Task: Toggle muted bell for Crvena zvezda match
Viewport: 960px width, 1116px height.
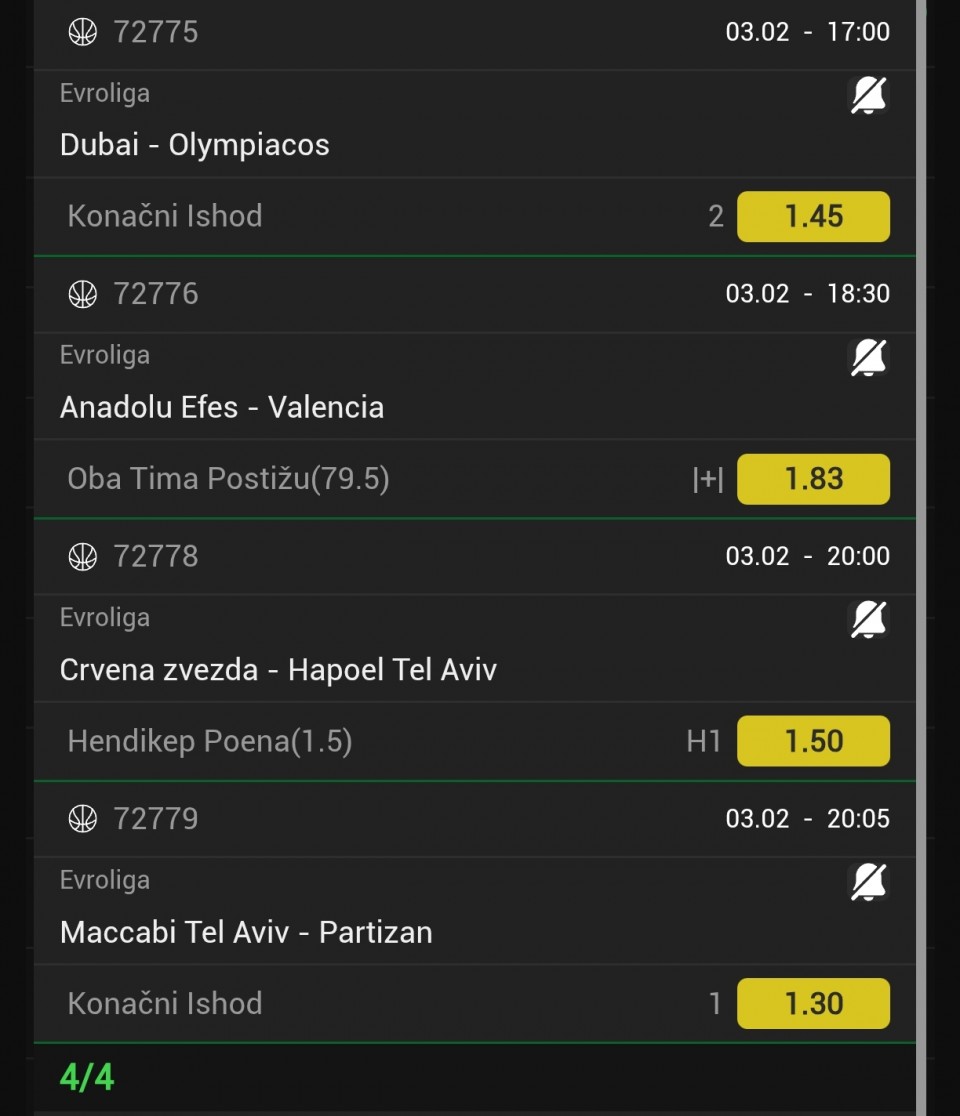Action: (x=868, y=620)
